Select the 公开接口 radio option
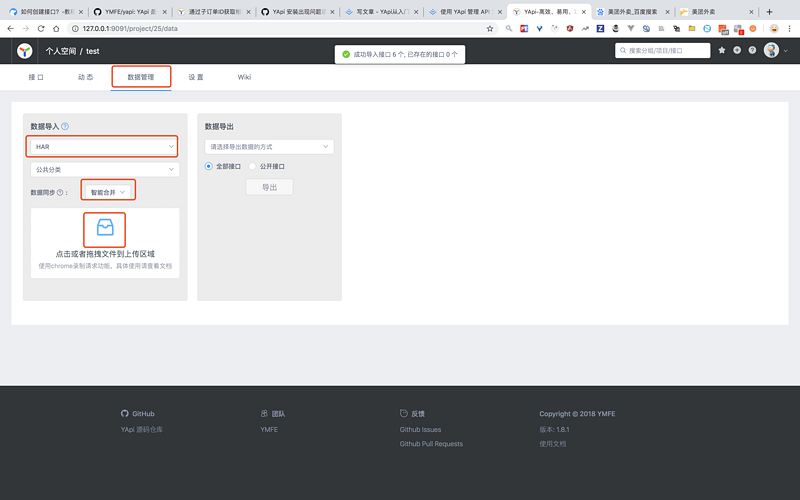 click(x=252, y=166)
